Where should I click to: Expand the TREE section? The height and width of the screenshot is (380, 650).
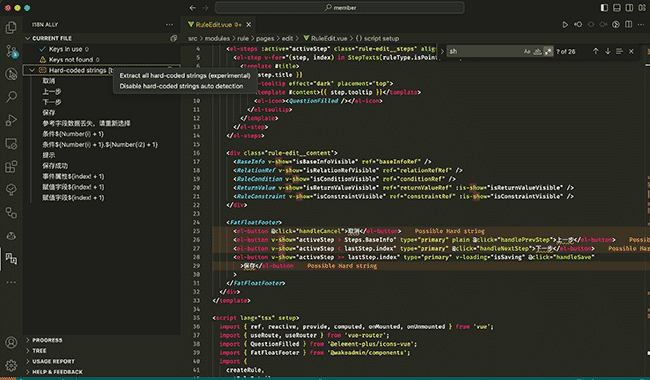coord(28,351)
